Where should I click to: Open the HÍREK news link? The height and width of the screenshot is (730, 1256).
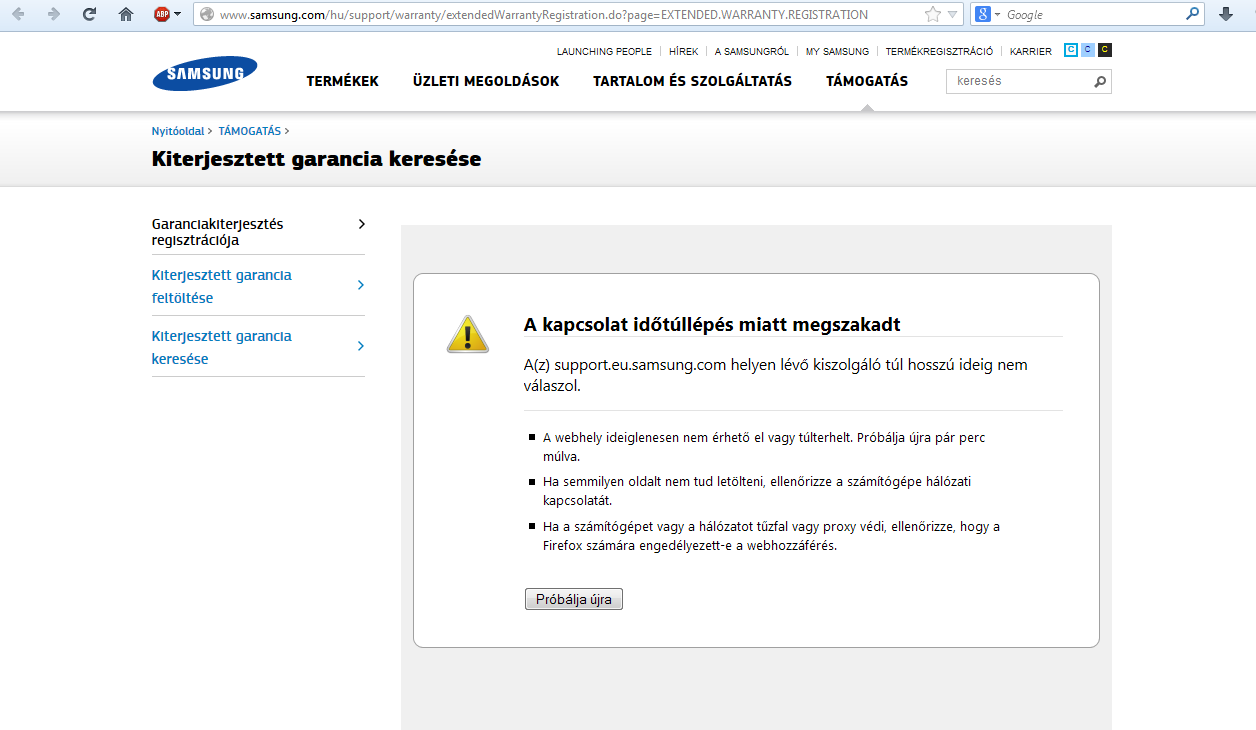pyautogui.click(x=684, y=51)
